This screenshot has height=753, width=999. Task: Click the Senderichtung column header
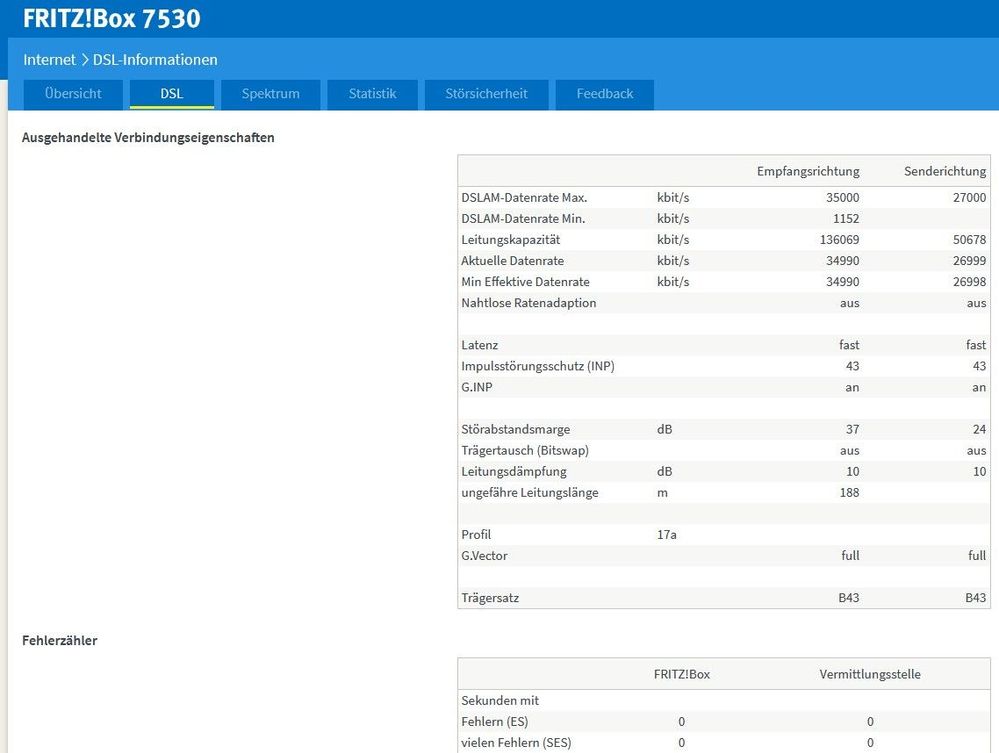tap(945, 171)
